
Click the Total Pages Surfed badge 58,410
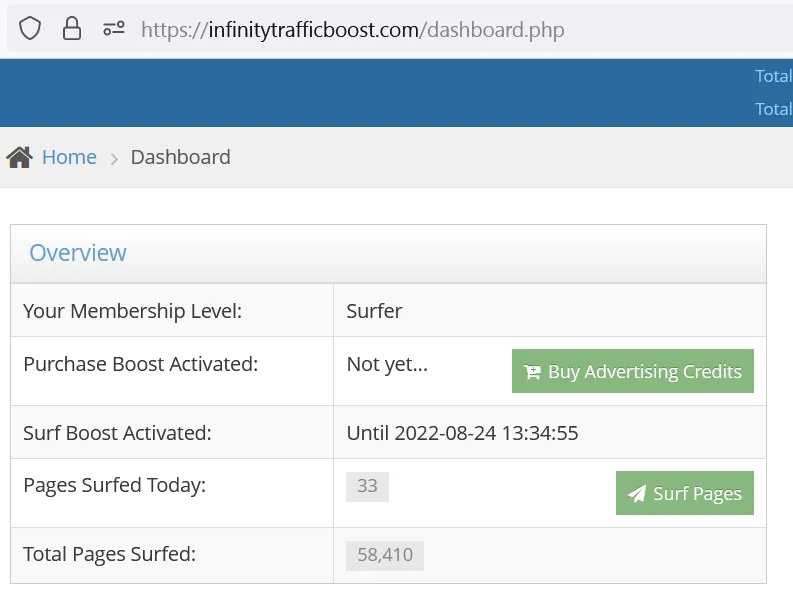click(385, 555)
